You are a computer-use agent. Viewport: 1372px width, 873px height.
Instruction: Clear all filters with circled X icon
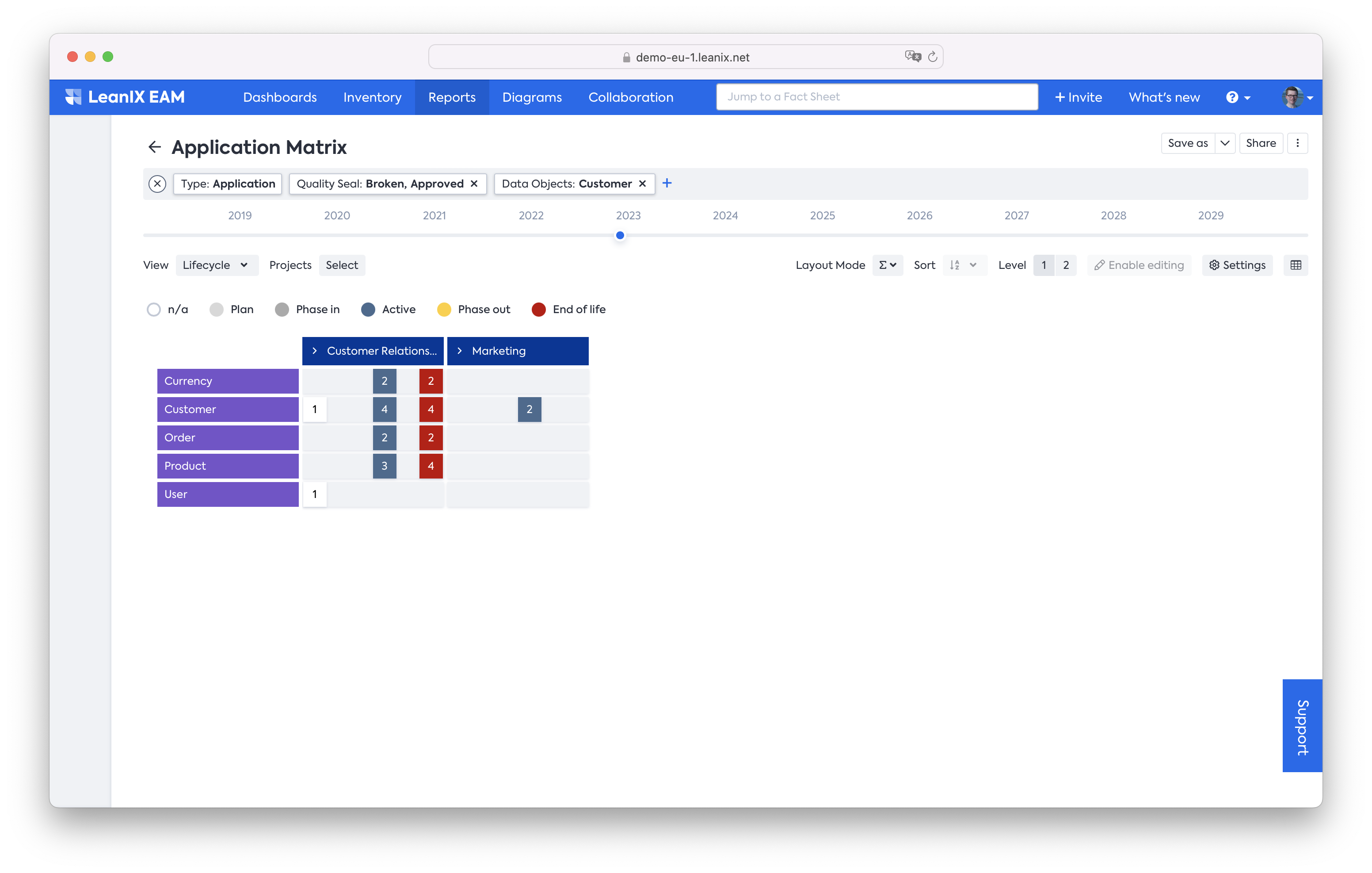157,184
